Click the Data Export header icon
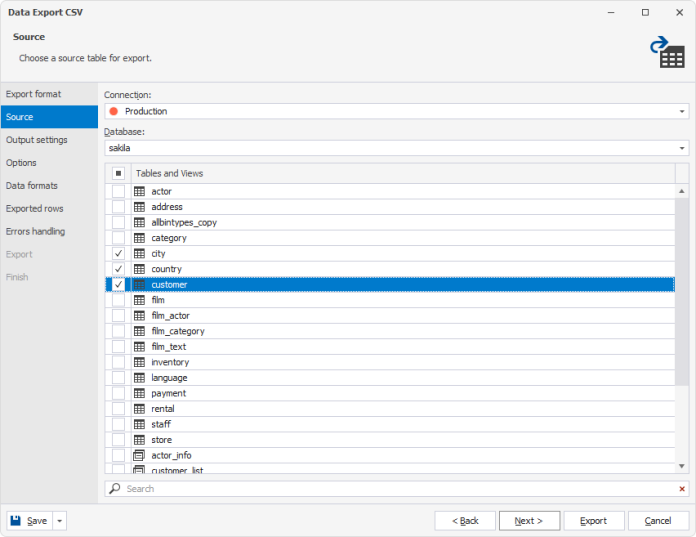696x537 pixels. click(x=666, y=52)
